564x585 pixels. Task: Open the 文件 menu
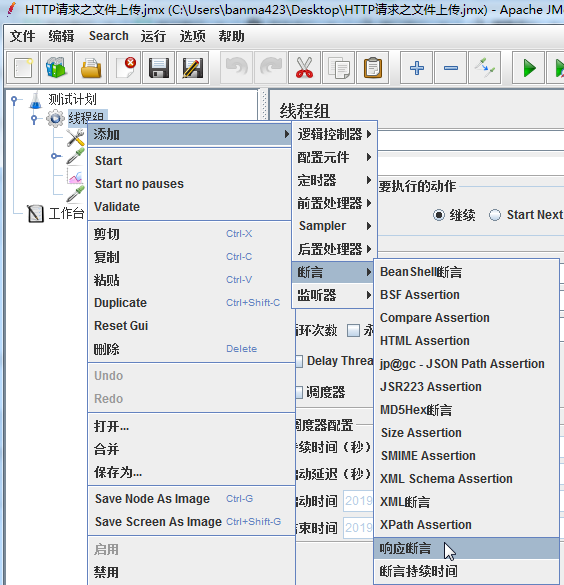pos(22,36)
